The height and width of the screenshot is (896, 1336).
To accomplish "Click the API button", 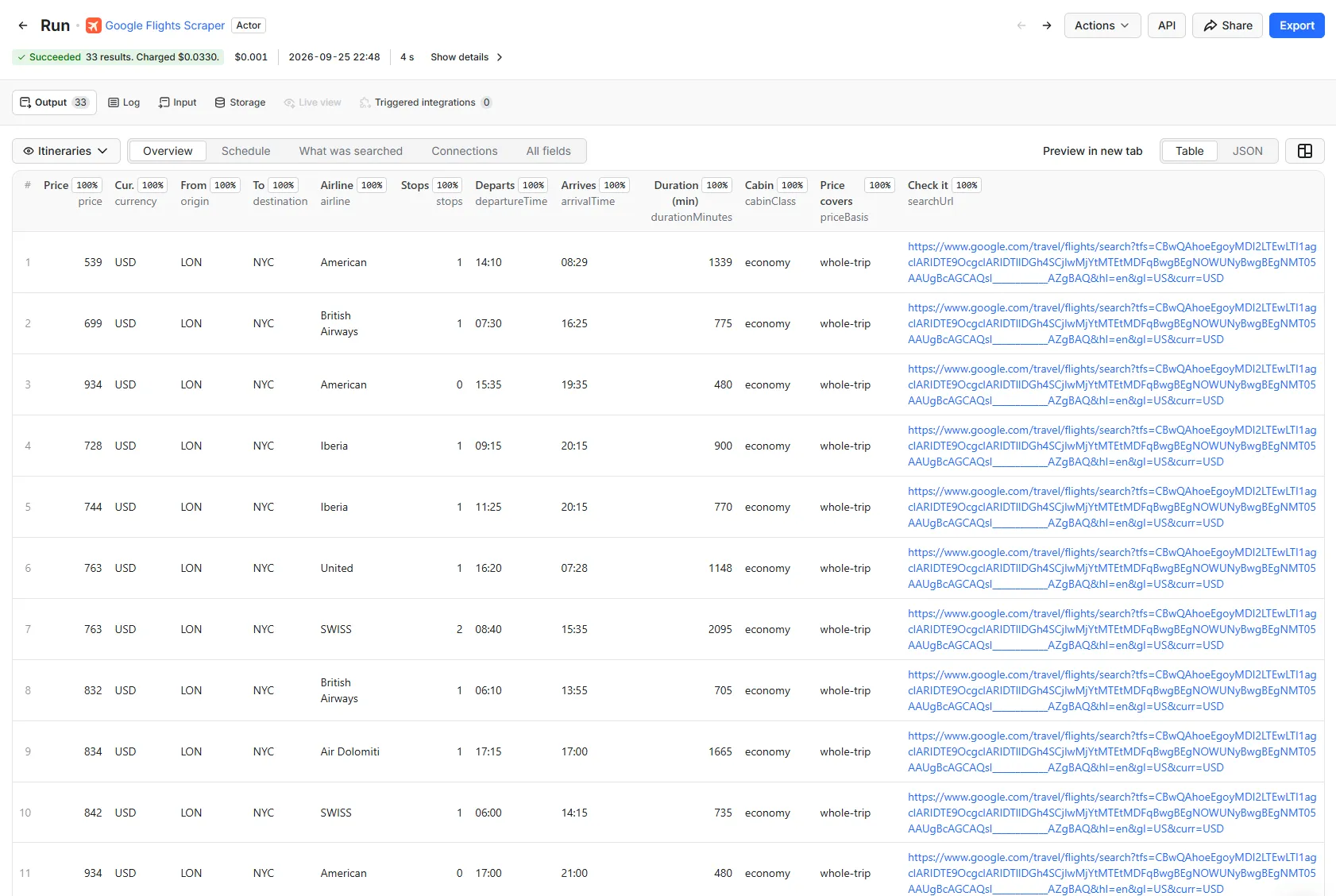I will pos(1167,25).
